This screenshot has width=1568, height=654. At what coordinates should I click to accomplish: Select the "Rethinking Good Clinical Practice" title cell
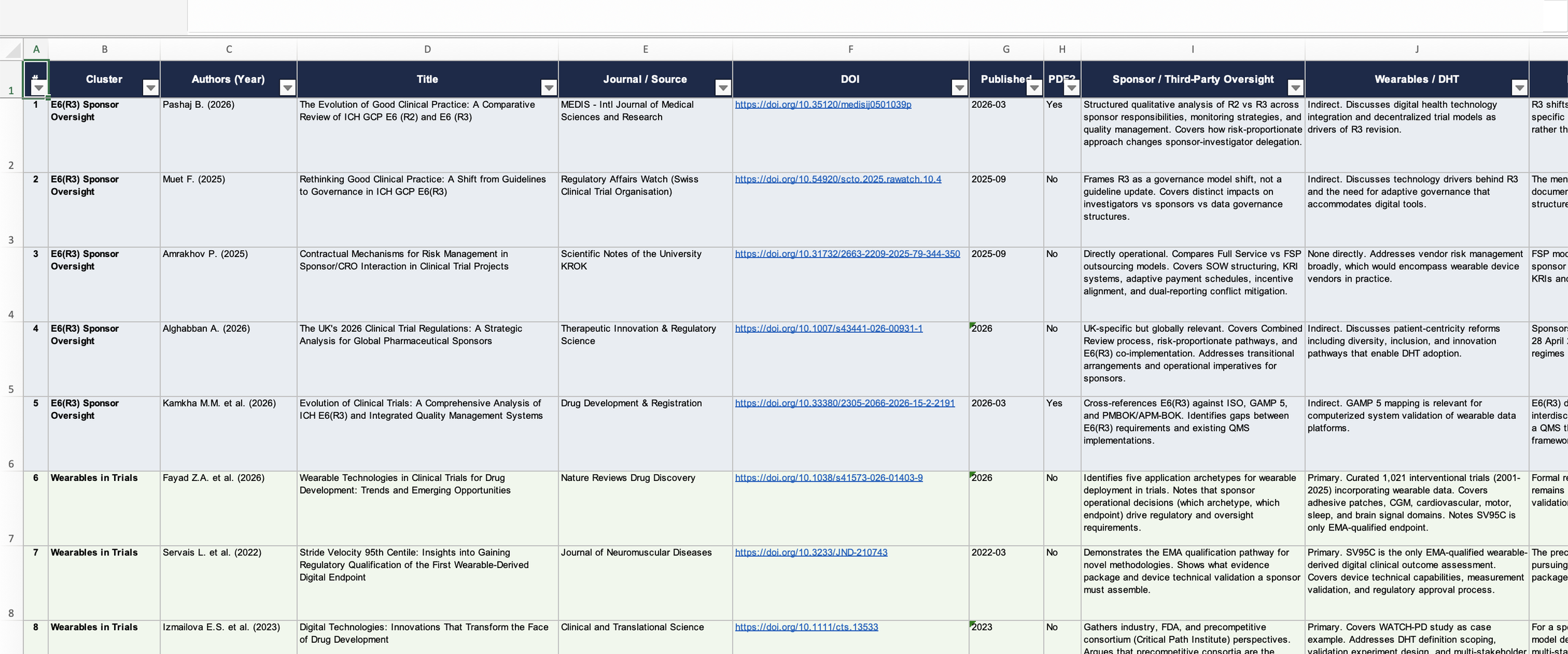pyautogui.click(x=428, y=209)
